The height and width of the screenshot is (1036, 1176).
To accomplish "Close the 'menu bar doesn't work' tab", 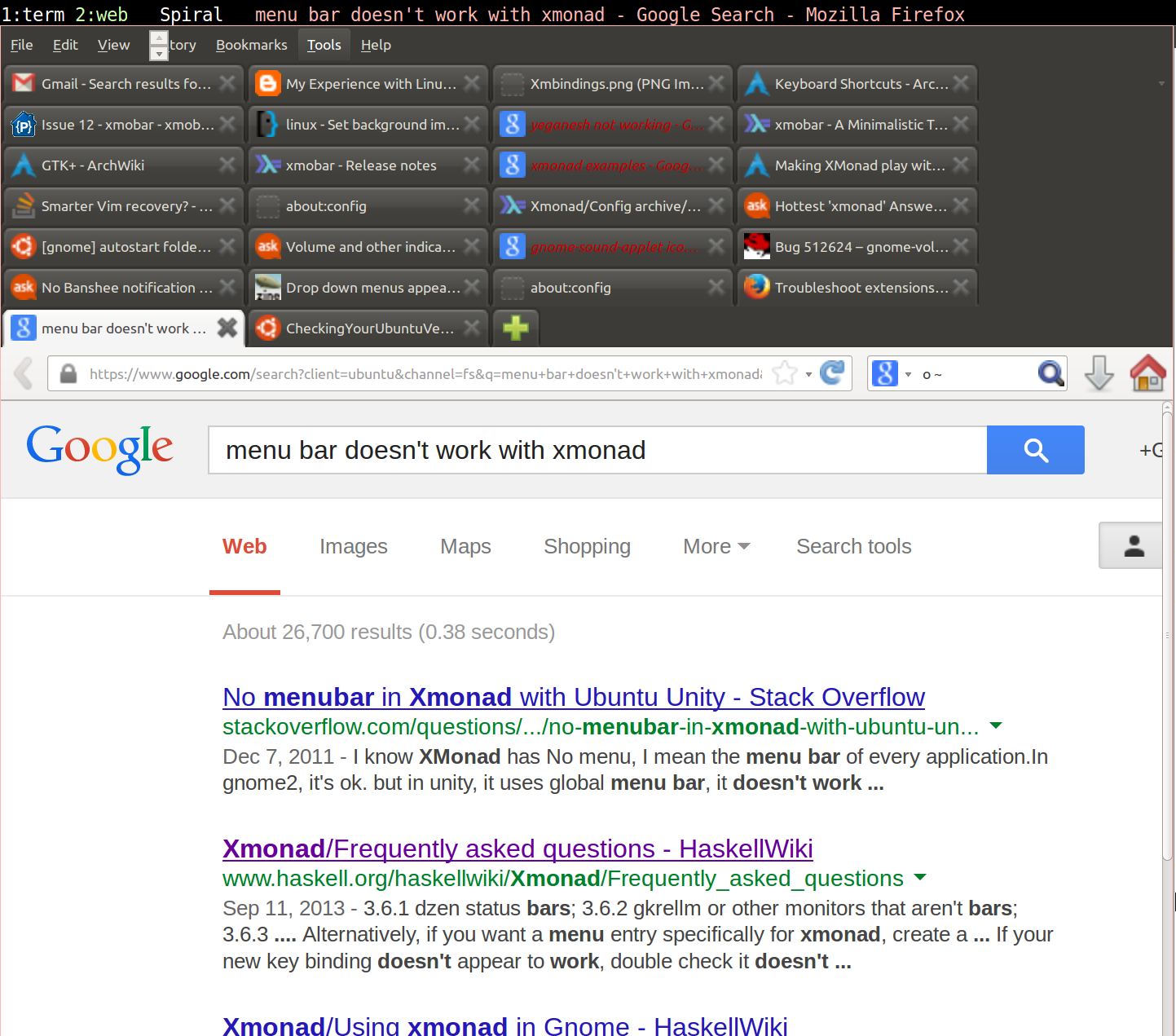I will pos(227,328).
